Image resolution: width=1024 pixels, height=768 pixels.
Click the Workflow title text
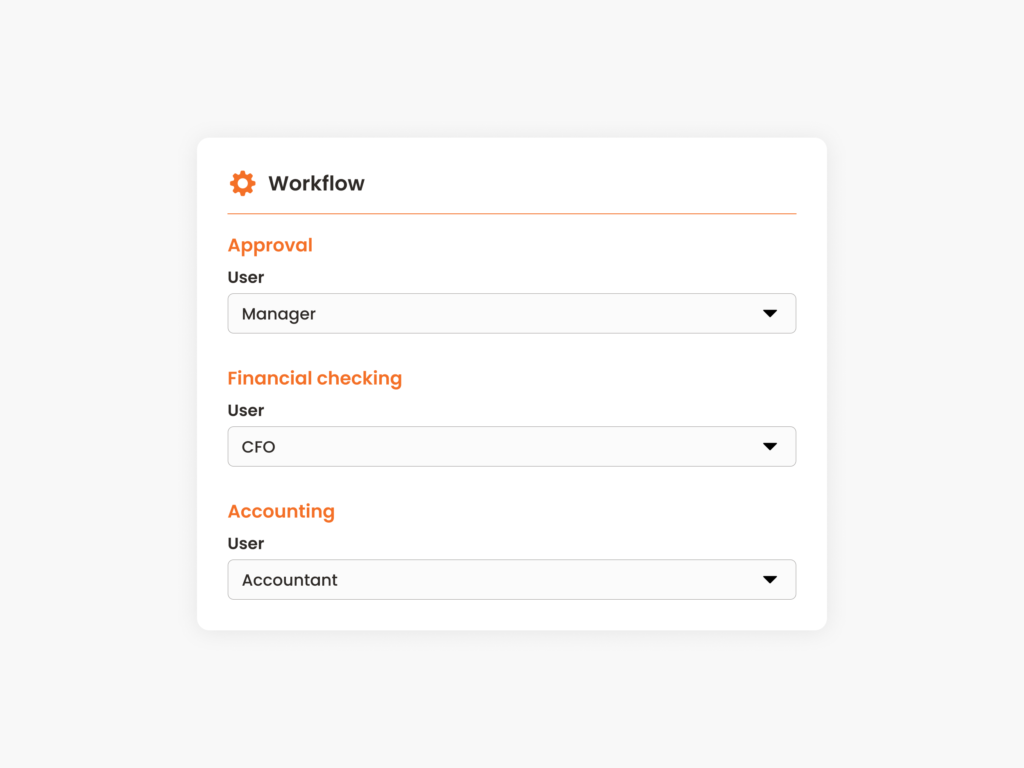click(315, 183)
